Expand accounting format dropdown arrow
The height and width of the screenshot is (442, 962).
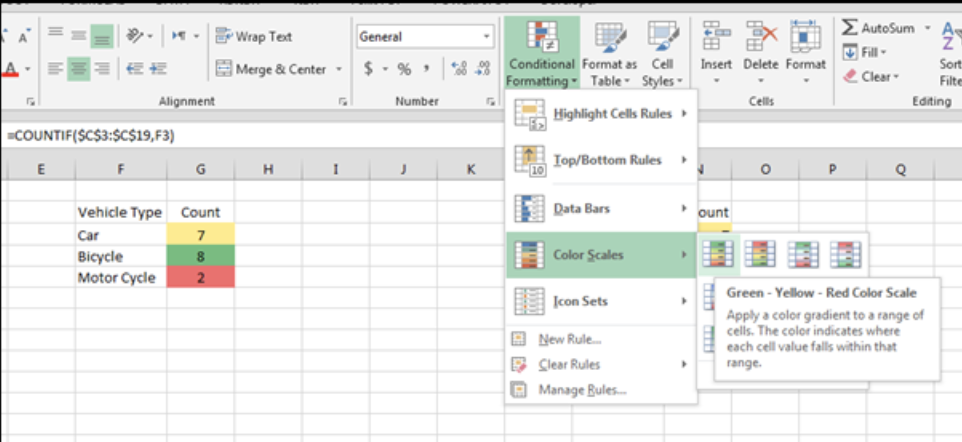(x=385, y=69)
